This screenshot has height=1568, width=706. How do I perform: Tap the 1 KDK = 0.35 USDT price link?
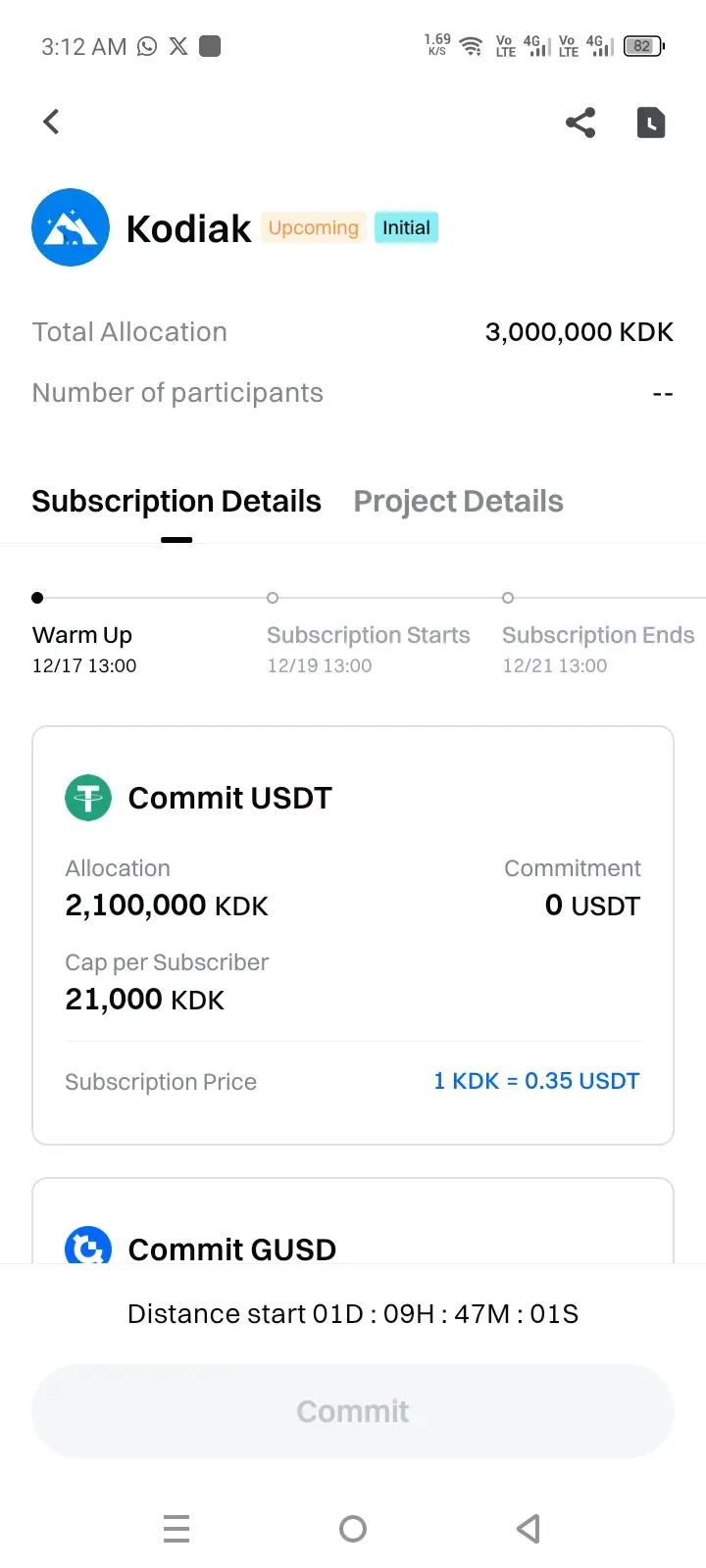536,1081
